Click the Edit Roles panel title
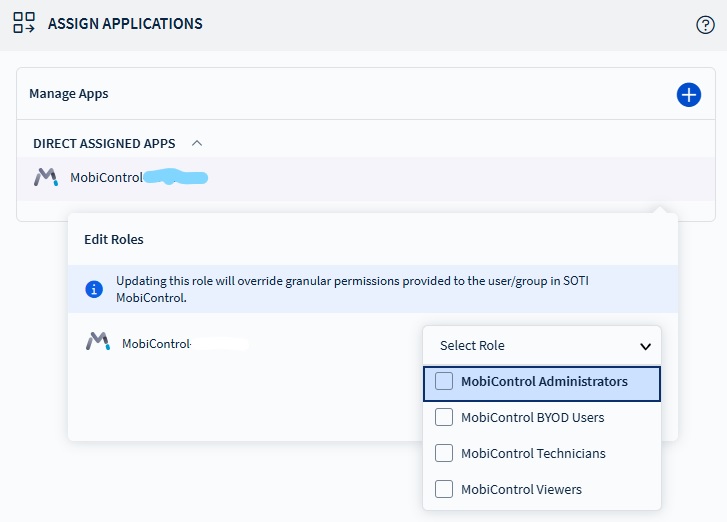 [113, 240]
